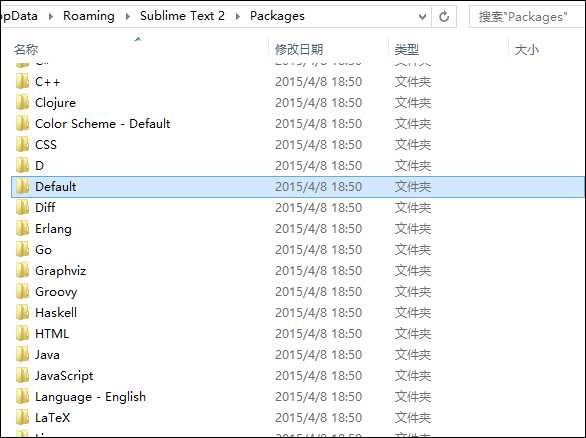This screenshot has width=586, height=438.
Task: Click the Erlang folder icon
Action: [x=22, y=228]
